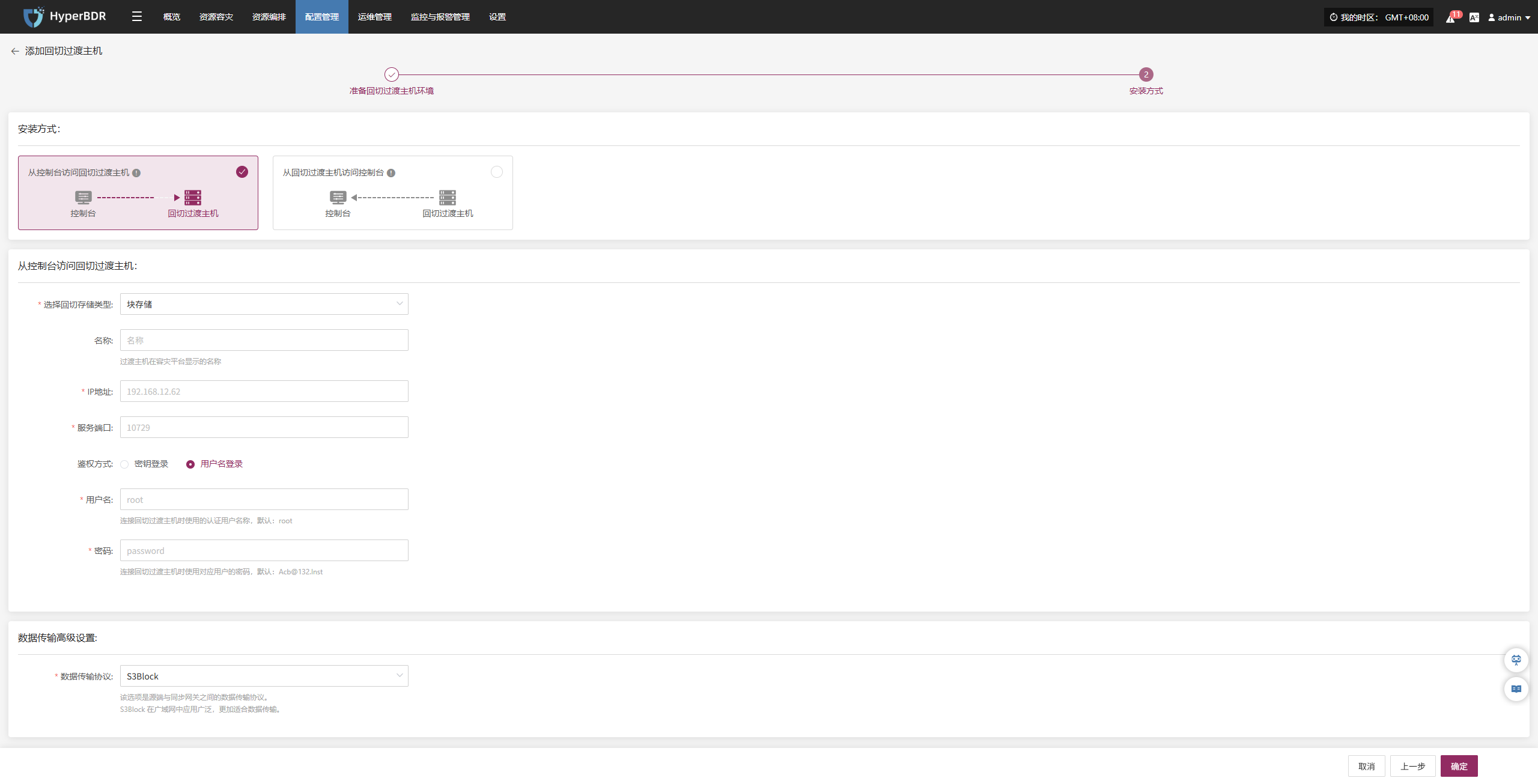
Task: Click the language switch icon
Action: (1474, 17)
